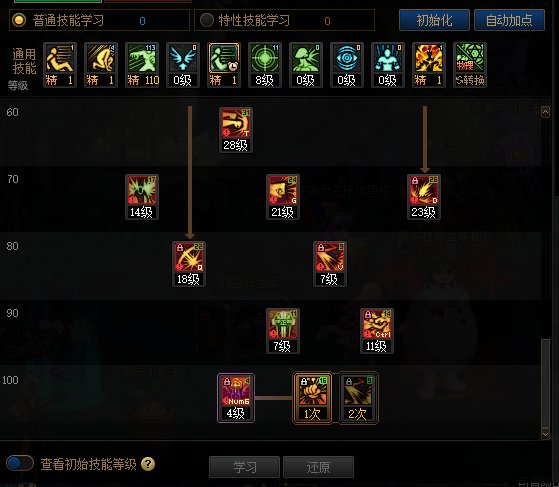Click the skill tree vertical scrollbar thumb
Viewport: 559px width, 487px height.
pyautogui.click(x=545, y=383)
